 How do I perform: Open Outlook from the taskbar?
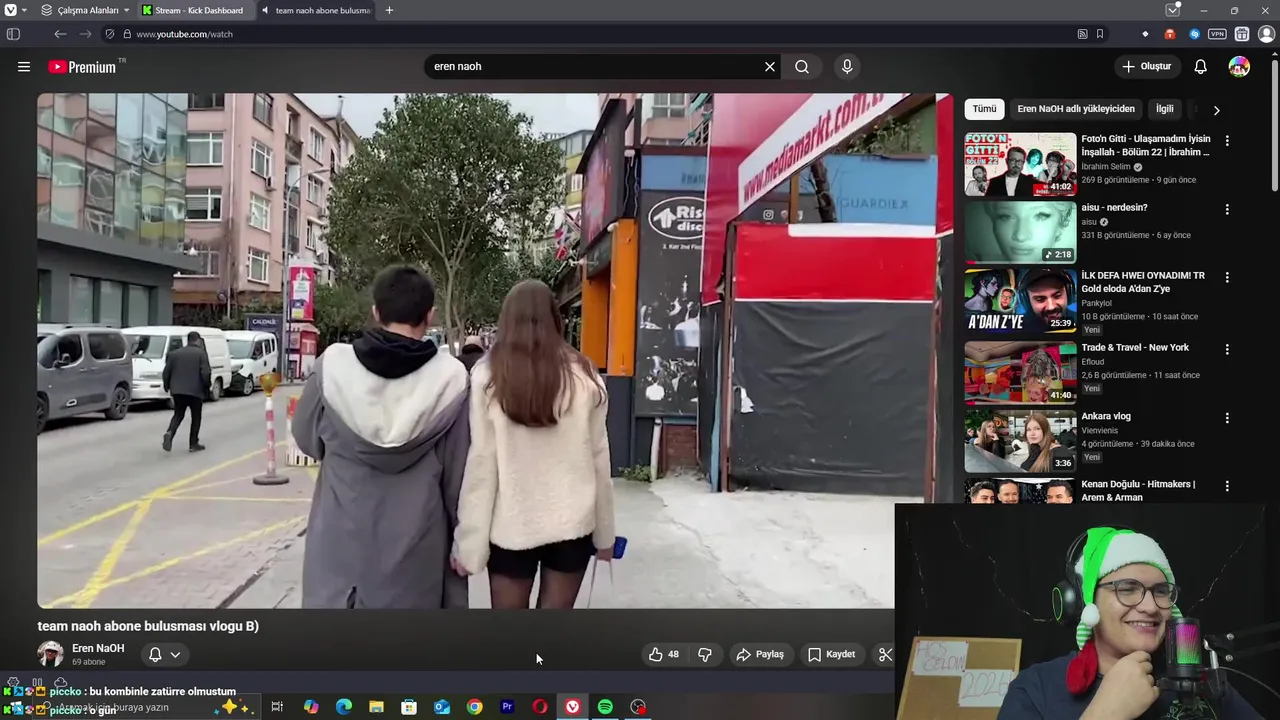click(442, 707)
